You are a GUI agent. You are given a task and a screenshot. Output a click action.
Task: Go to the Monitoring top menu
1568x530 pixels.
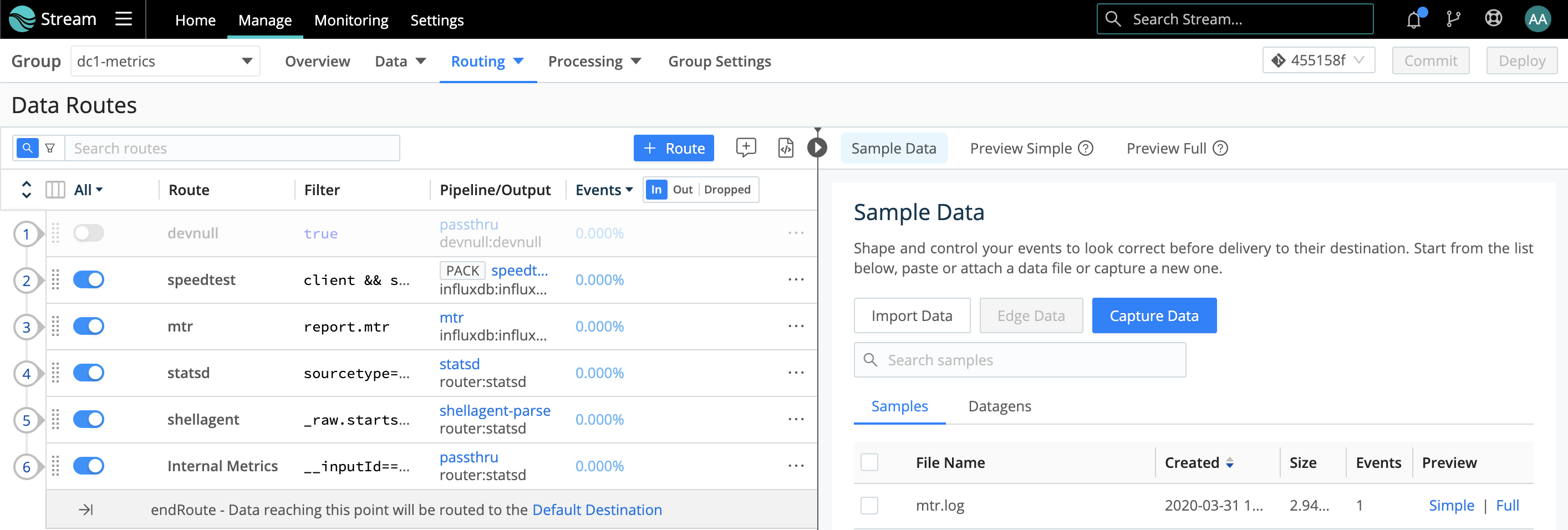point(350,20)
